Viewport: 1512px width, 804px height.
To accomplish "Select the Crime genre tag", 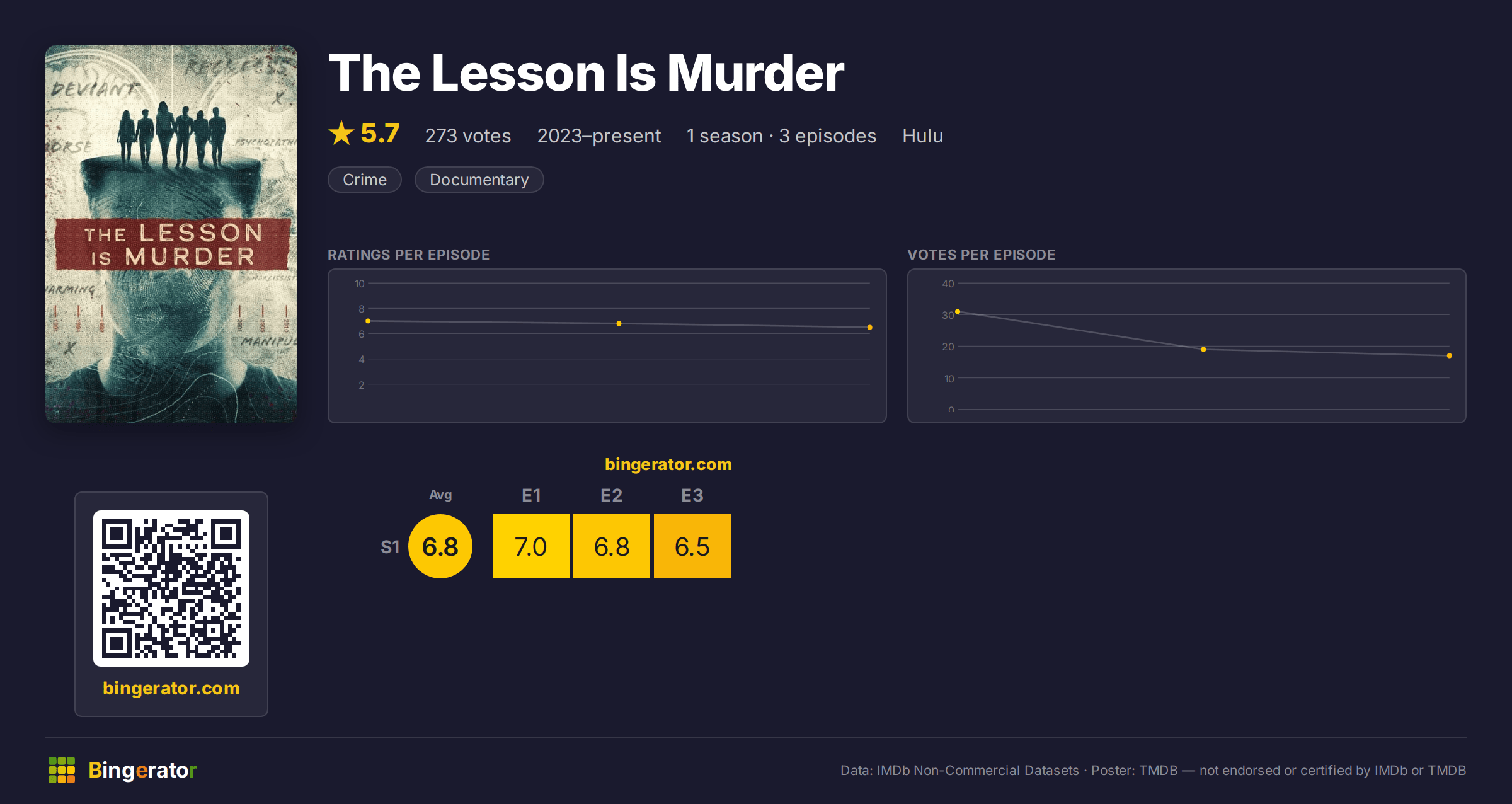I will tap(365, 180).
